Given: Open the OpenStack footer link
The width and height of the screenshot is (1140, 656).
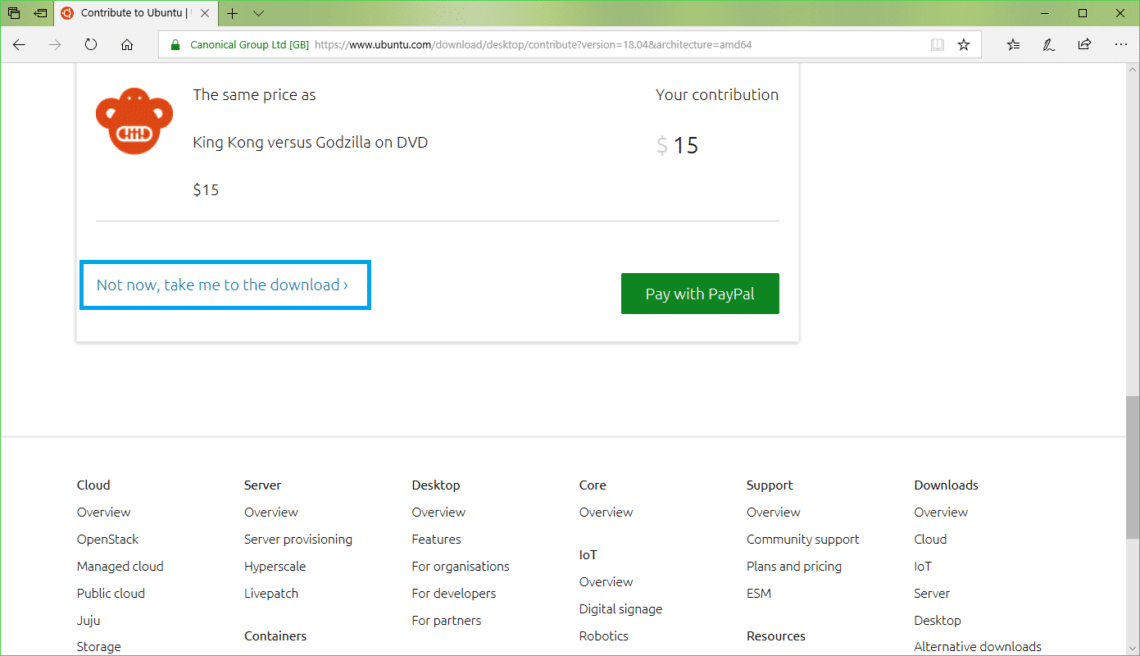Looking at the screenshot, I should pos(108,539).
